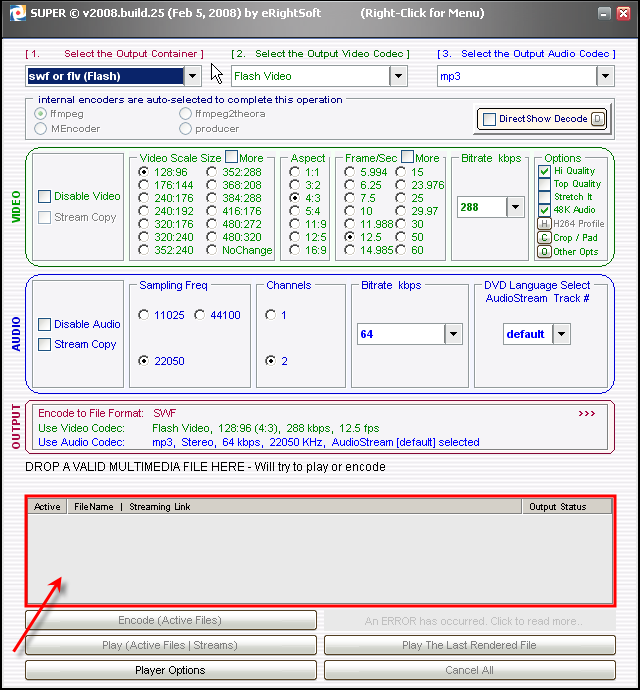
Task: Tick the DirectShow Decode checkbox
Action: coord(489,119)
